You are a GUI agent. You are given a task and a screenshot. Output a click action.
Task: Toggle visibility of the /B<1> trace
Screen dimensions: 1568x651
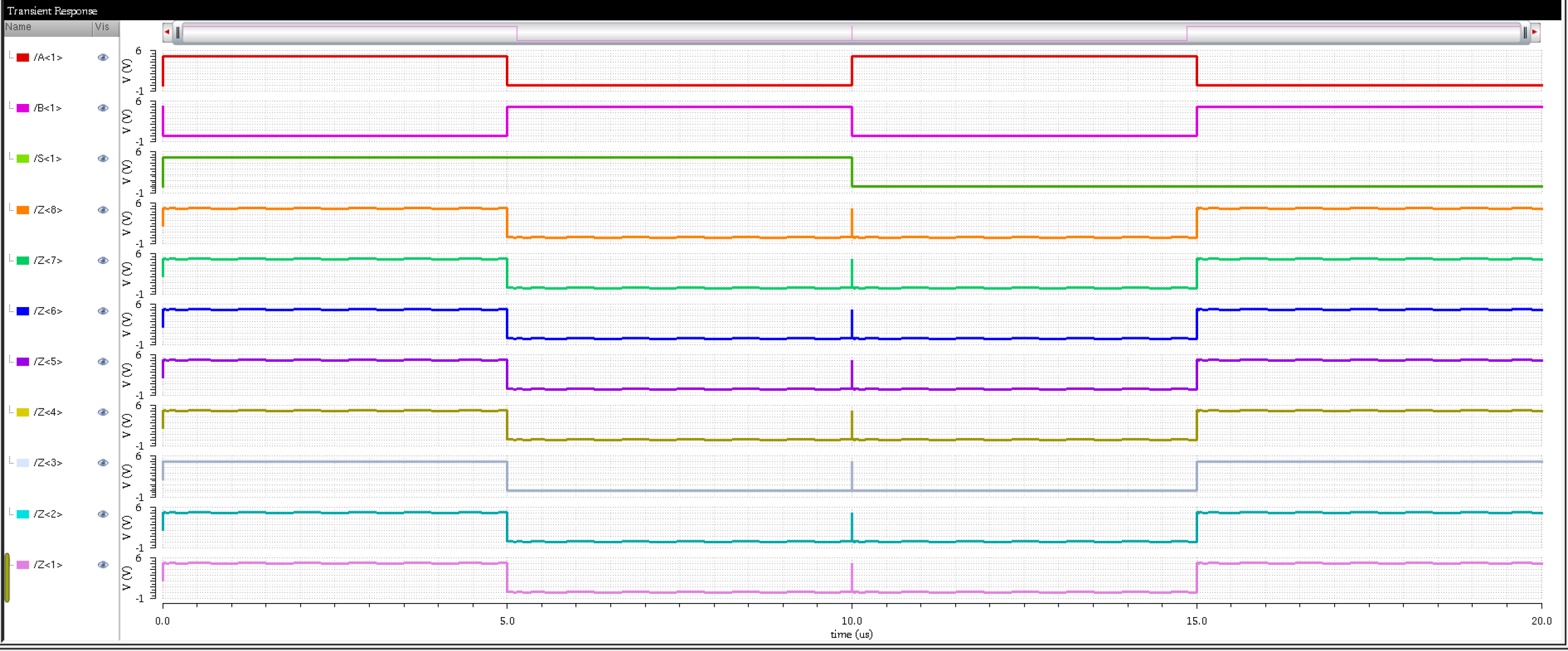tap(103, 108)
